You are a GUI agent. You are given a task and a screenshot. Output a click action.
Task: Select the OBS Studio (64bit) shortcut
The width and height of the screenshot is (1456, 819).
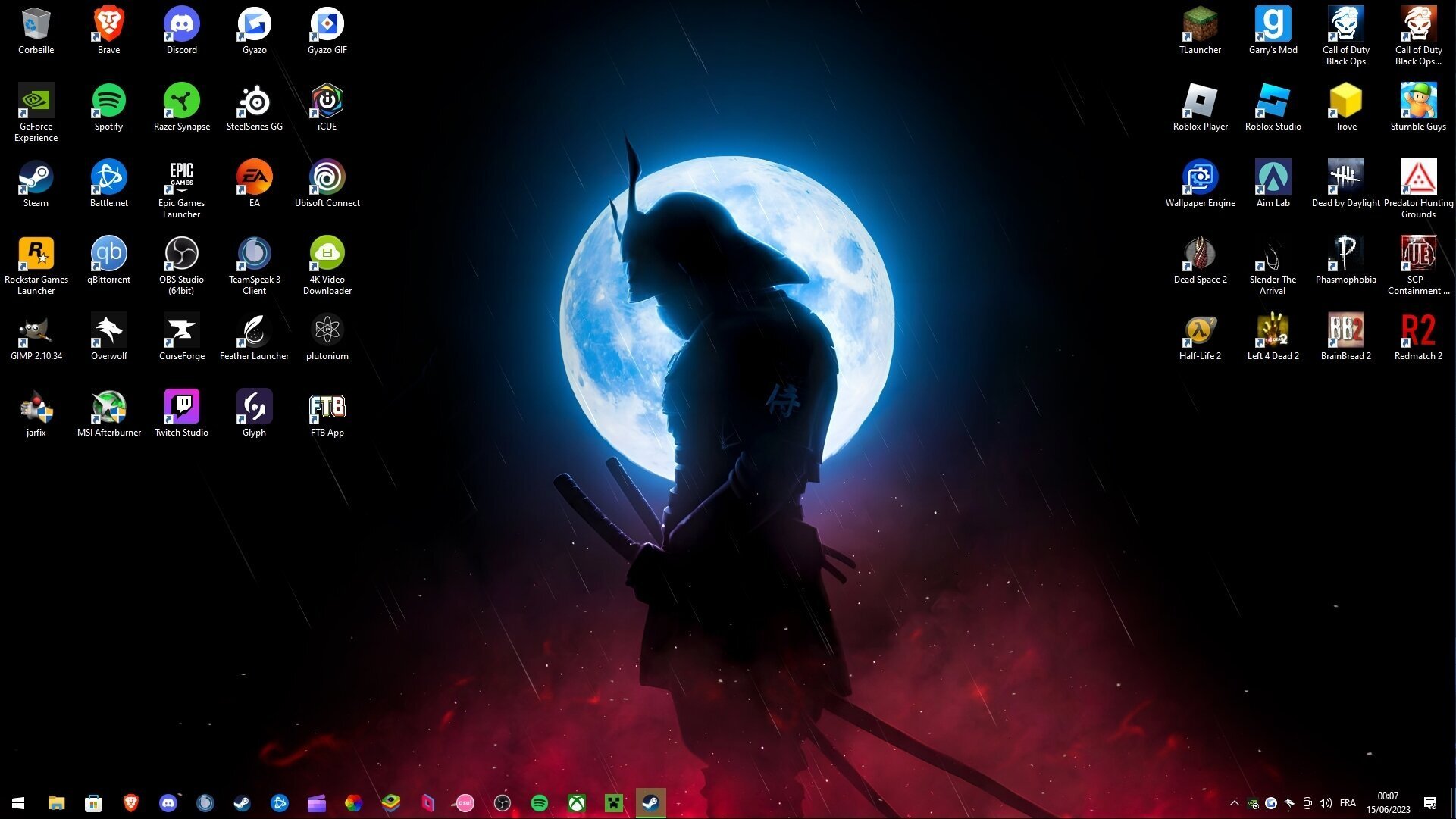tap(181, 255)
